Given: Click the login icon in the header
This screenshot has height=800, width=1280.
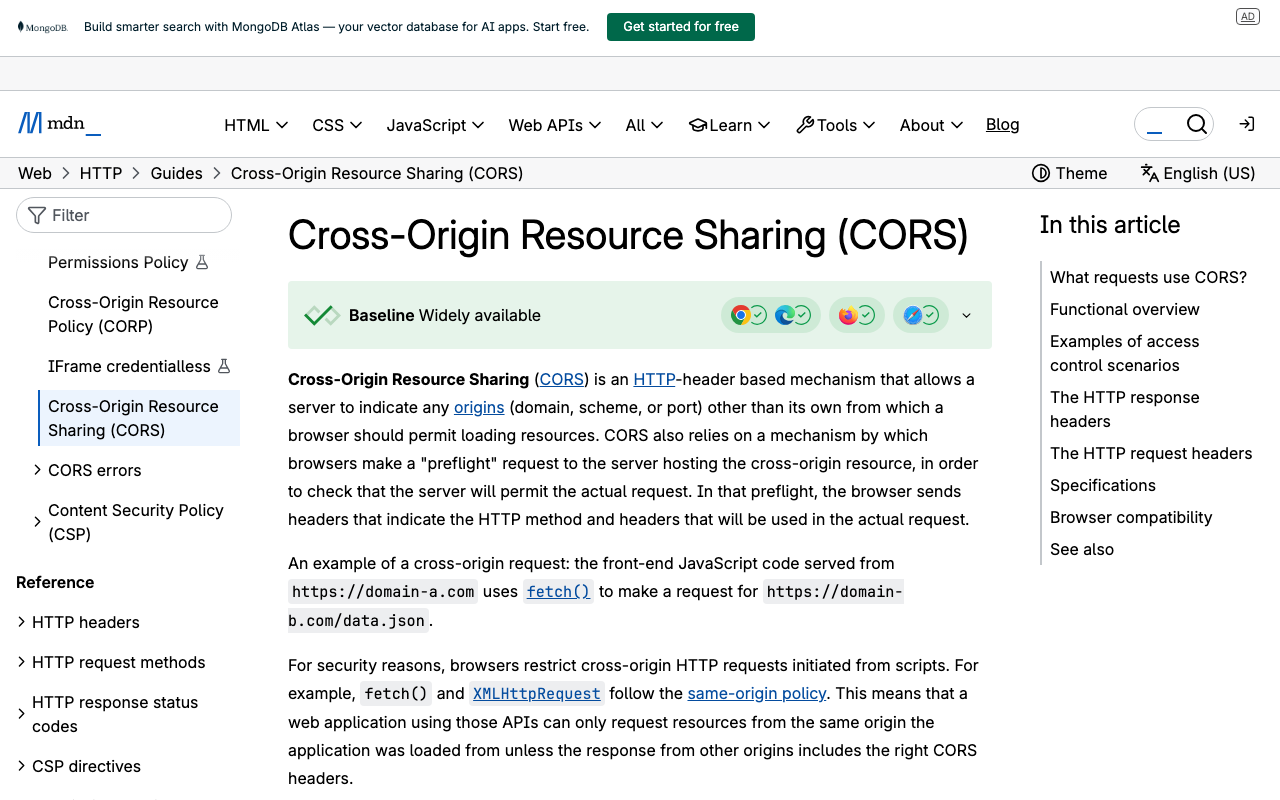Looking at the screenshot, I should tap(1246, 123).
